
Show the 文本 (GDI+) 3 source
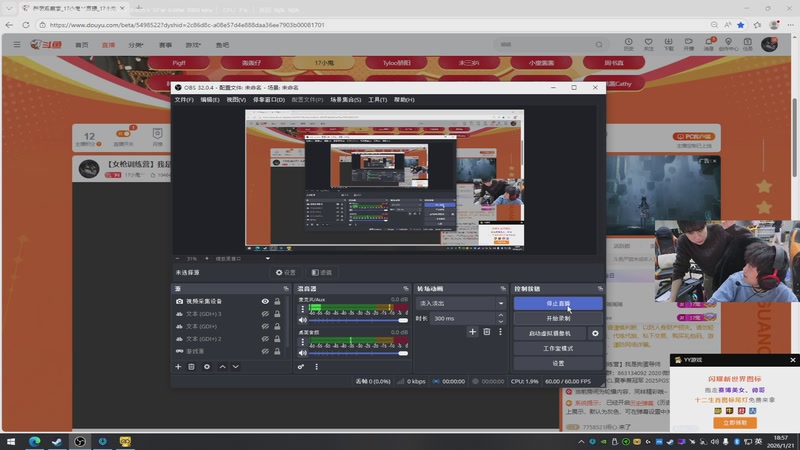pyautogui.click(x=265, y=314)
